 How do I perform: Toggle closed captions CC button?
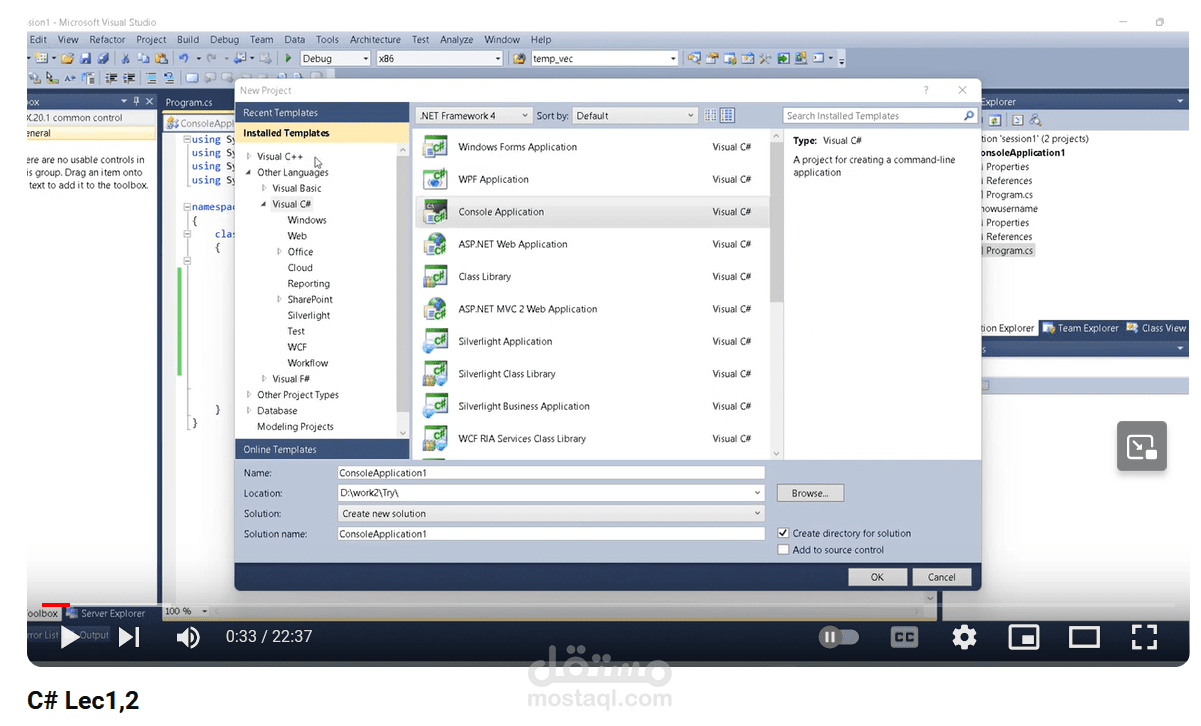click(904, 637)
